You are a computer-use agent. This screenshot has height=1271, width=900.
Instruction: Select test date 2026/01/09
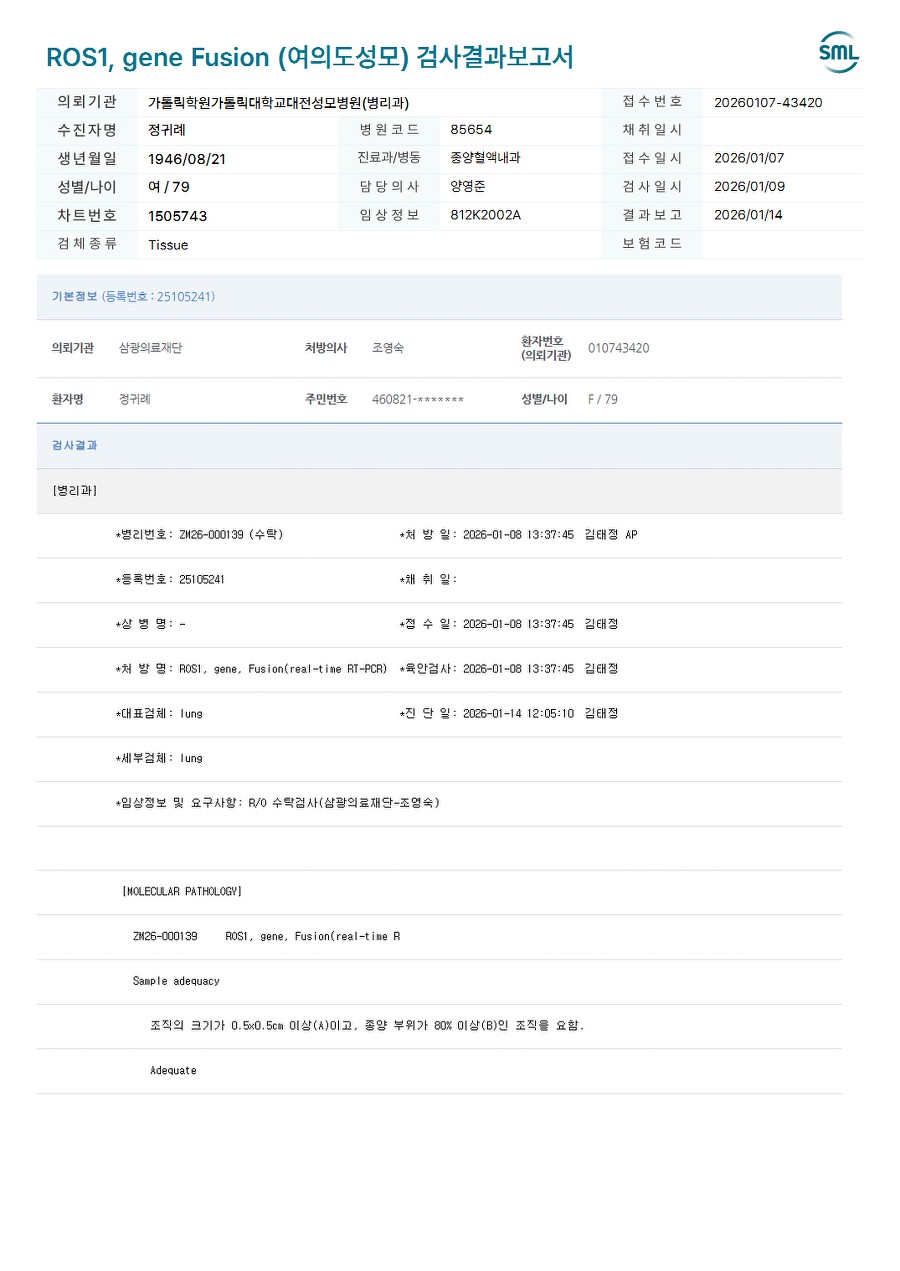point(749,186)
